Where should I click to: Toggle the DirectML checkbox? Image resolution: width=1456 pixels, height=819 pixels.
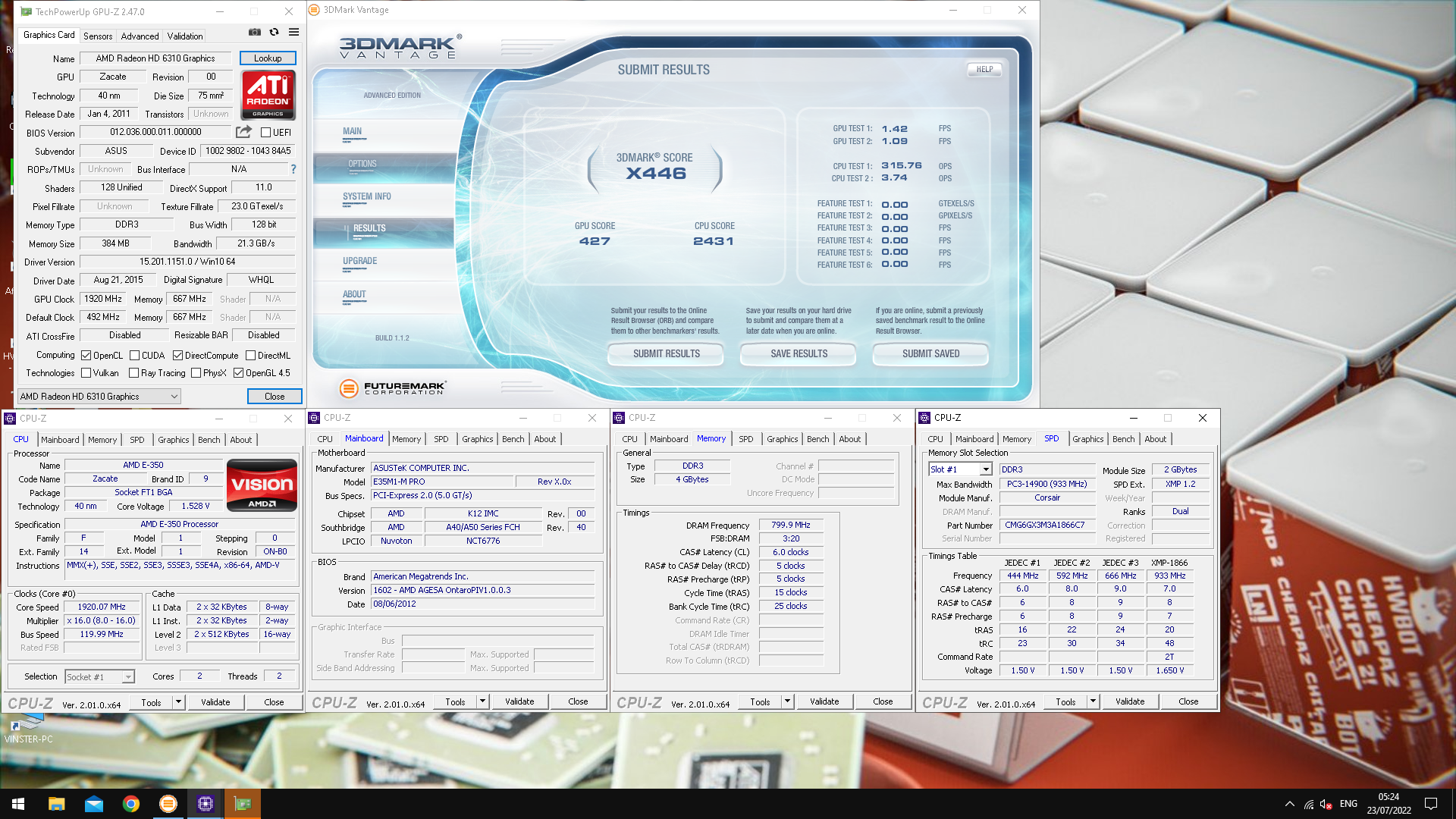[x=250, y=356]
